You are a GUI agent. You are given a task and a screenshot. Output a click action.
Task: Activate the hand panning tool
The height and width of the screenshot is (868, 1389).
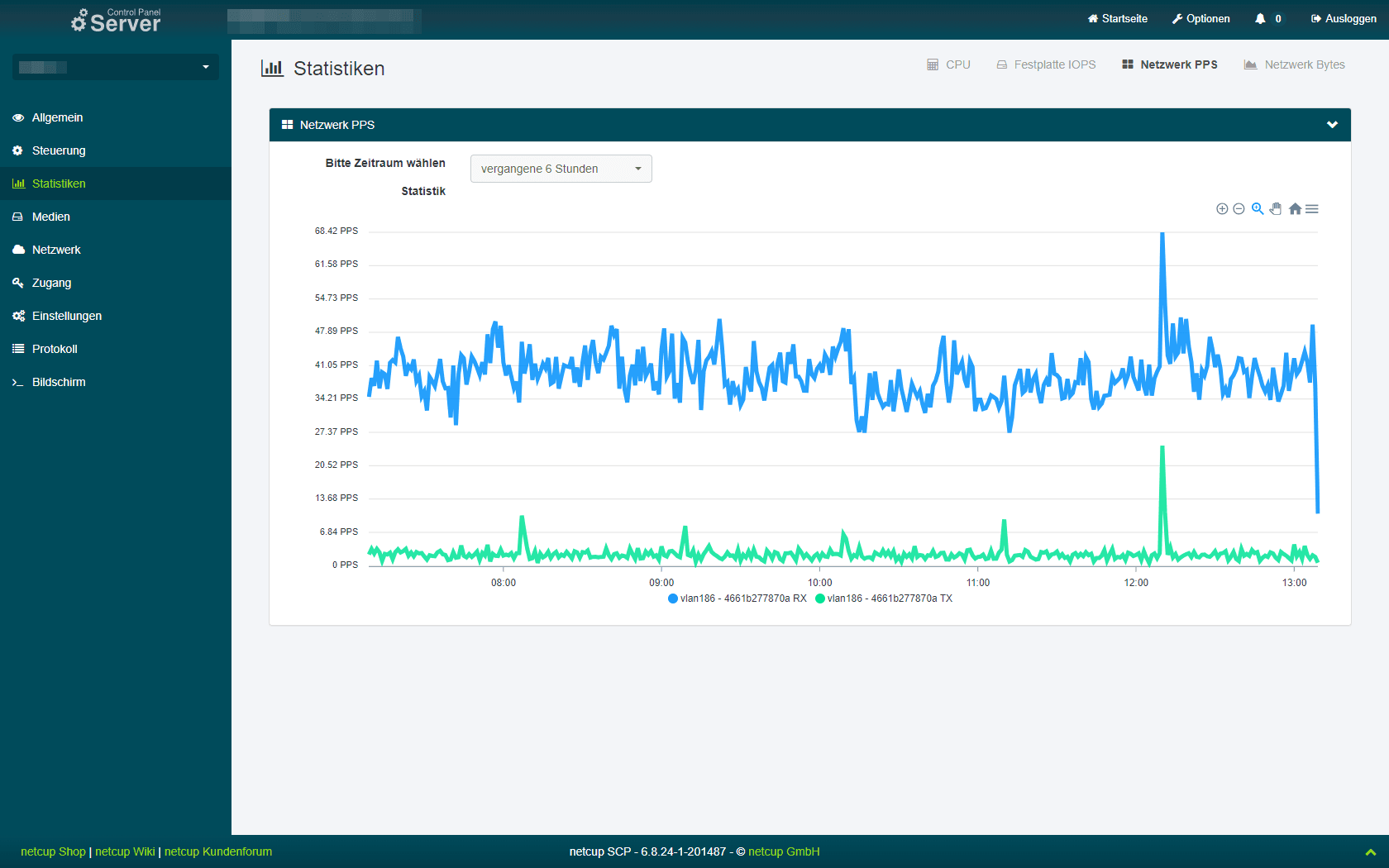(1276, 209)
